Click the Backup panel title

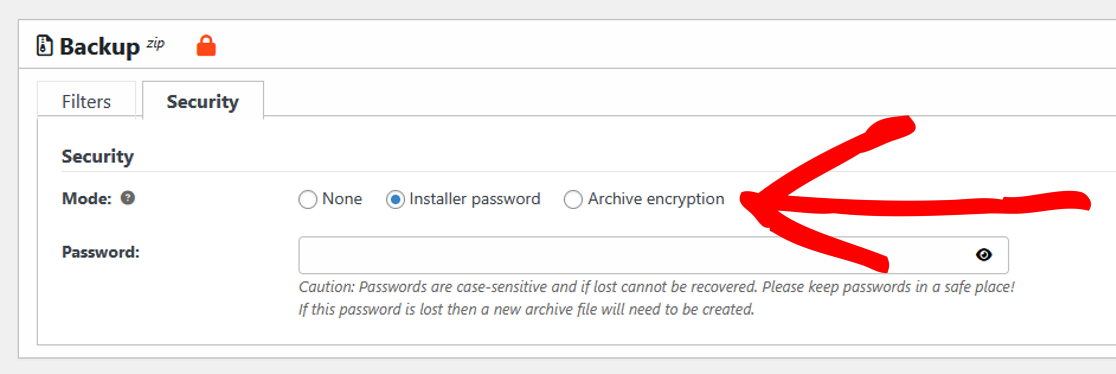(x=100, y=47)
